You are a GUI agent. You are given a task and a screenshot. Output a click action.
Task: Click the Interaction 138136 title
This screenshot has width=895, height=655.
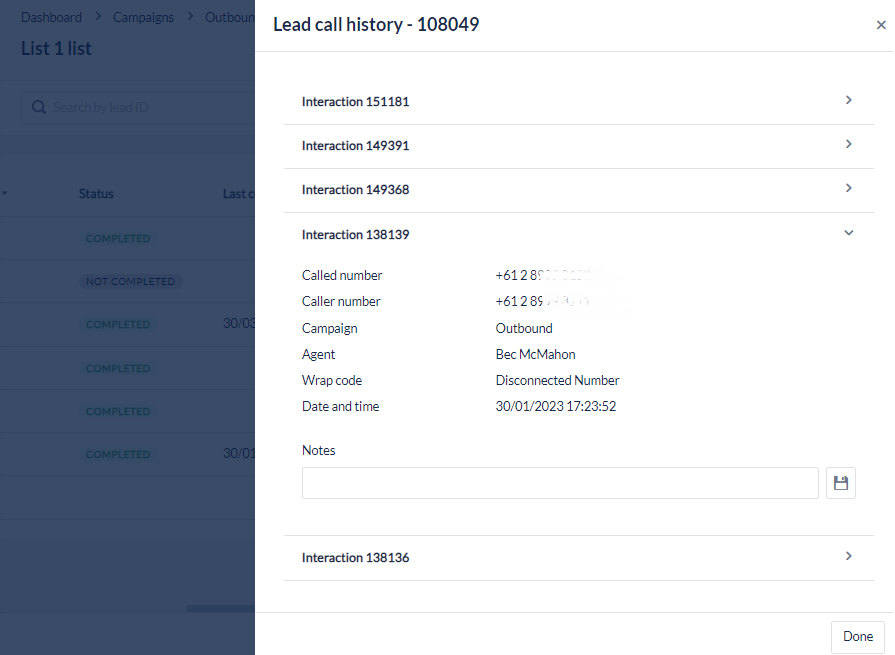[x=355, y=557]
